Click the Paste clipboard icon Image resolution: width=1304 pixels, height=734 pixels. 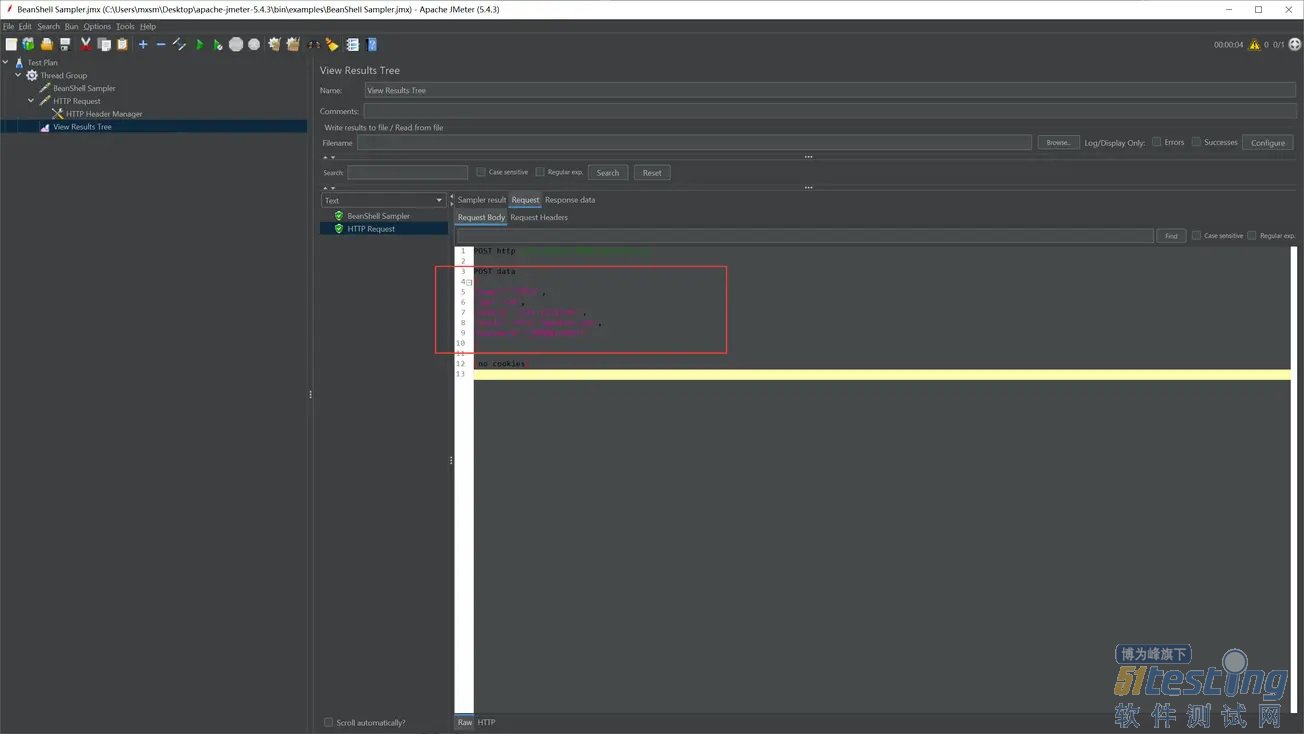122,44
